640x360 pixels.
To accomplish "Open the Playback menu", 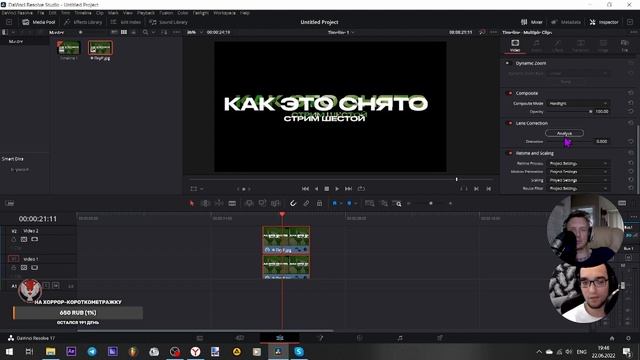I will click(146, 13).
